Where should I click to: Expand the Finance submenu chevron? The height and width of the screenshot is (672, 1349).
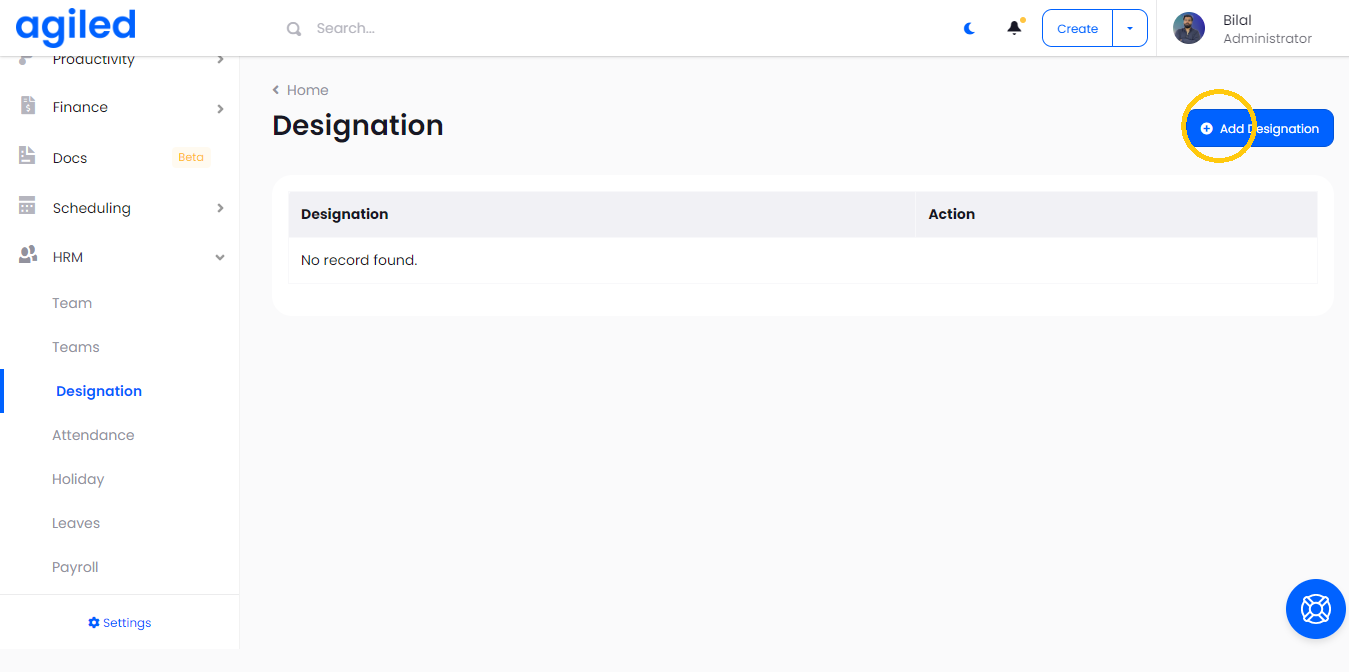[220, 108]
